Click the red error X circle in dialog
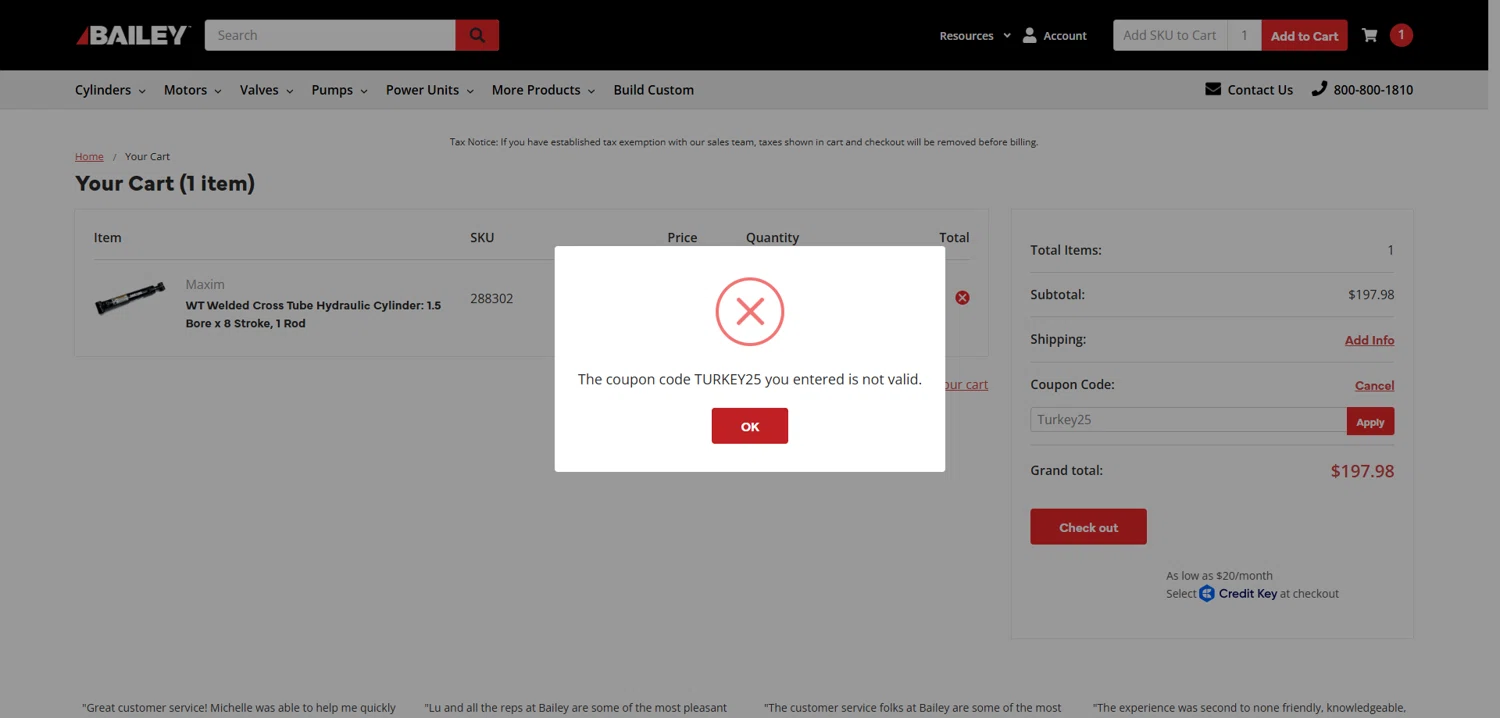This screenshot has height=718, width=1500. click(x=750, y=312)
